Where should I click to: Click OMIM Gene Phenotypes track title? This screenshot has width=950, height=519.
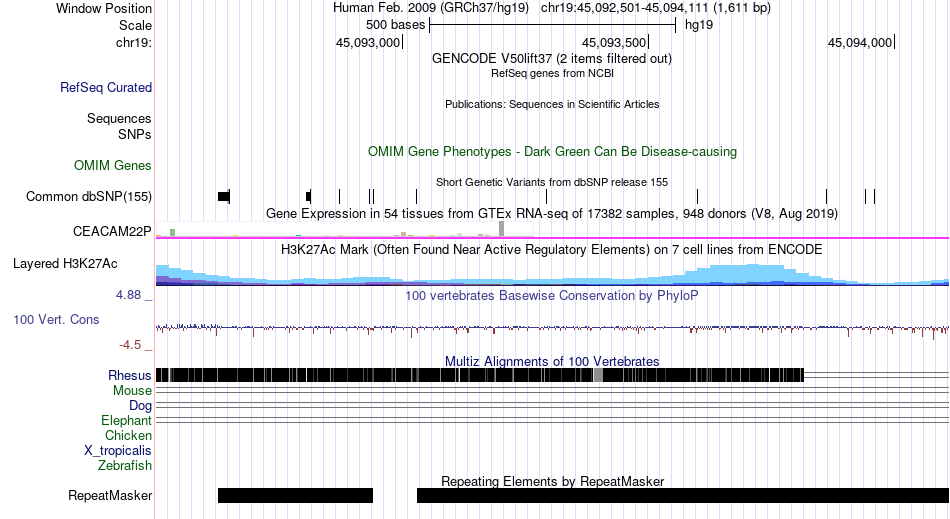coord(552,151)
